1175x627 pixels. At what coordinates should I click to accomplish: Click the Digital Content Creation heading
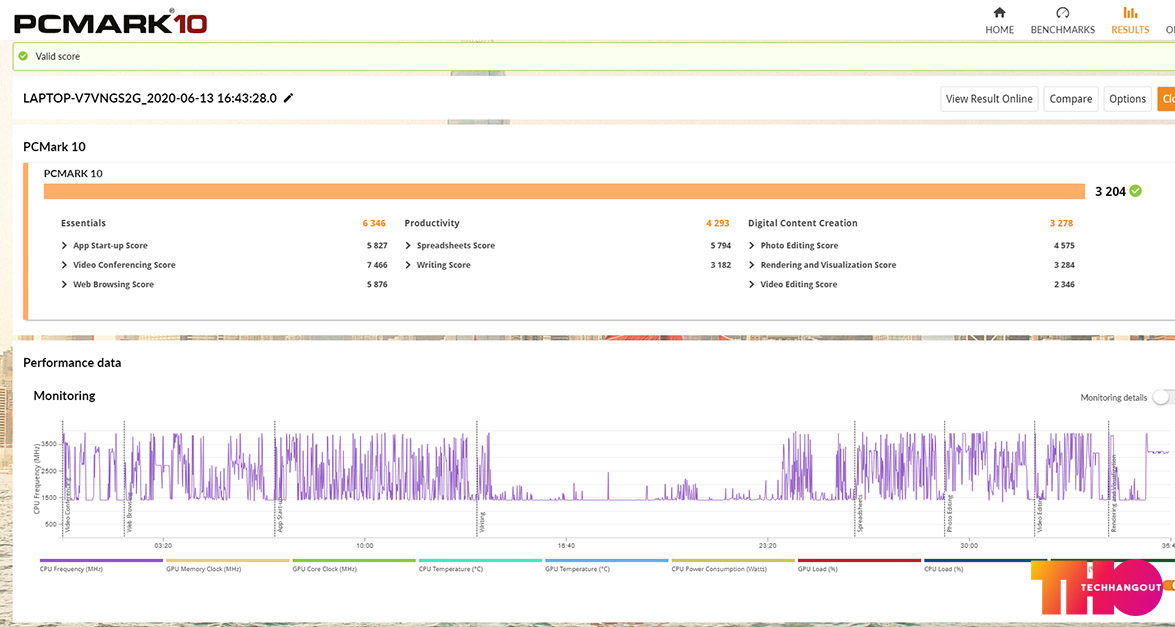803,223
